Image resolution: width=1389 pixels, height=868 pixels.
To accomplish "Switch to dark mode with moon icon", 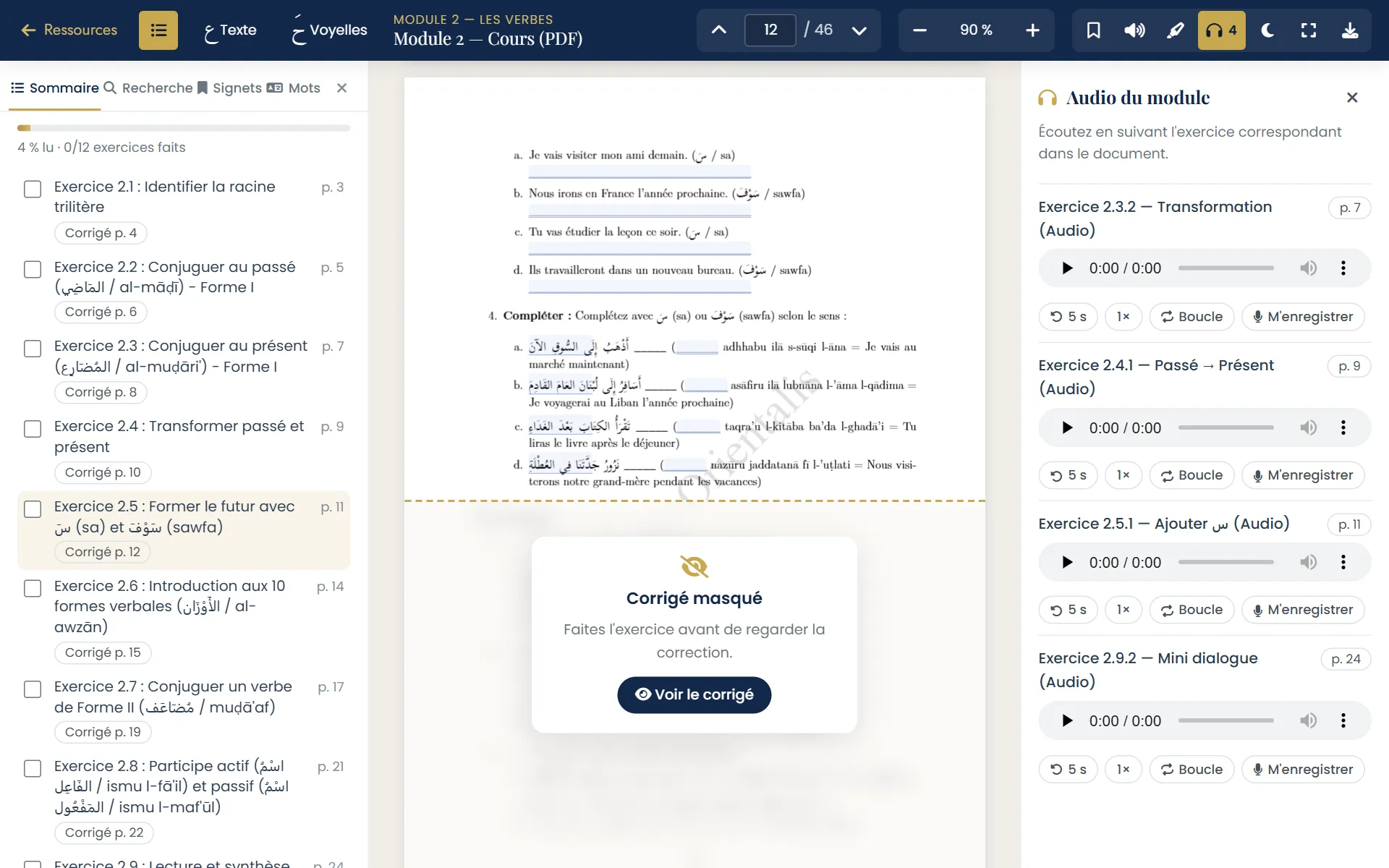I will [1267, 30].
